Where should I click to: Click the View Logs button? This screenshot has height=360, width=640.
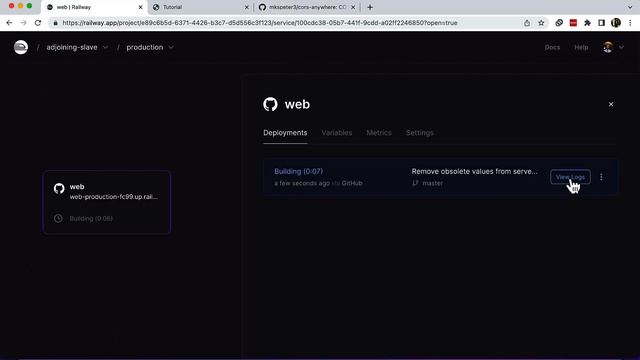point(570,177)
